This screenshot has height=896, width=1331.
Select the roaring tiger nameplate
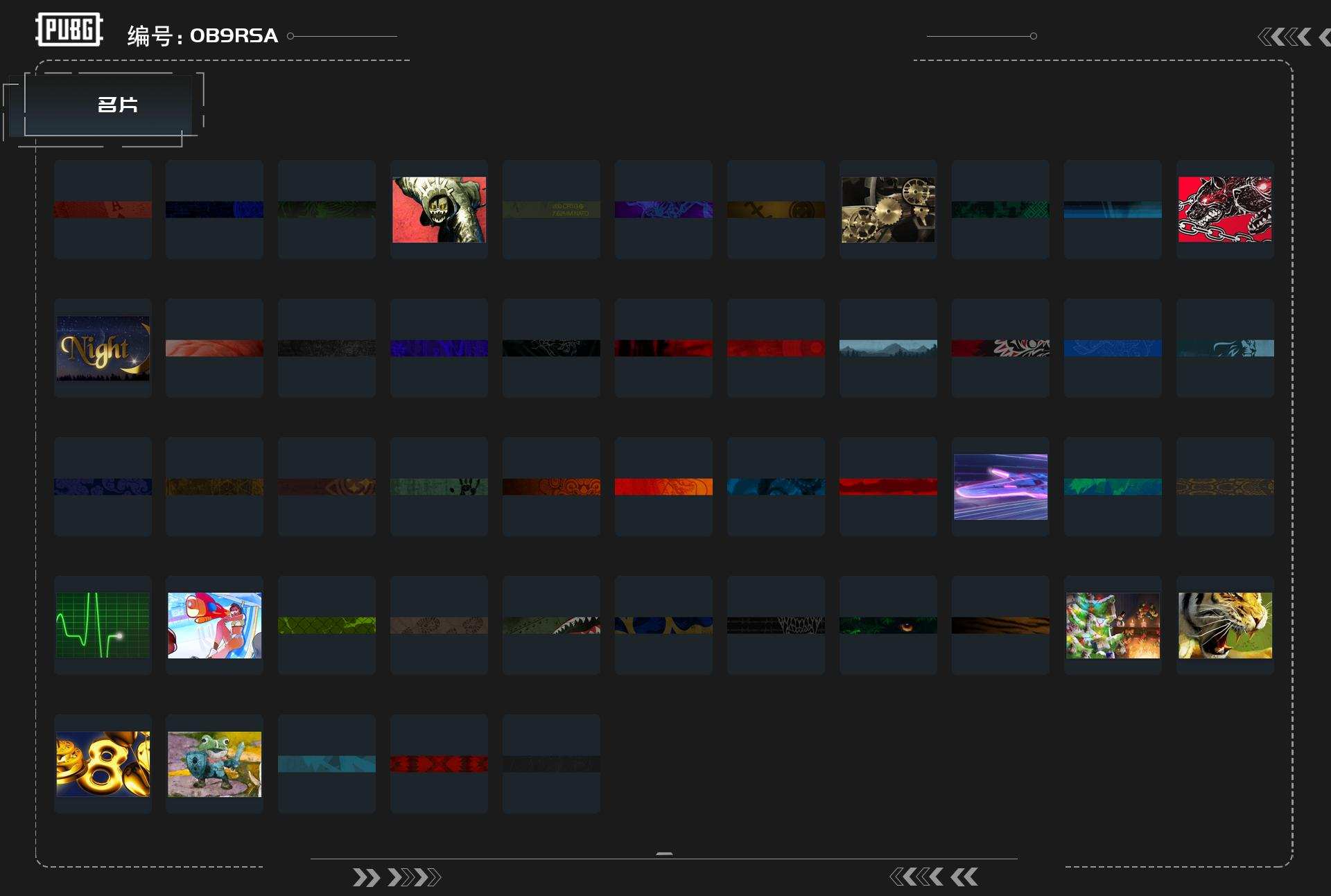(x=1225, y=625)
